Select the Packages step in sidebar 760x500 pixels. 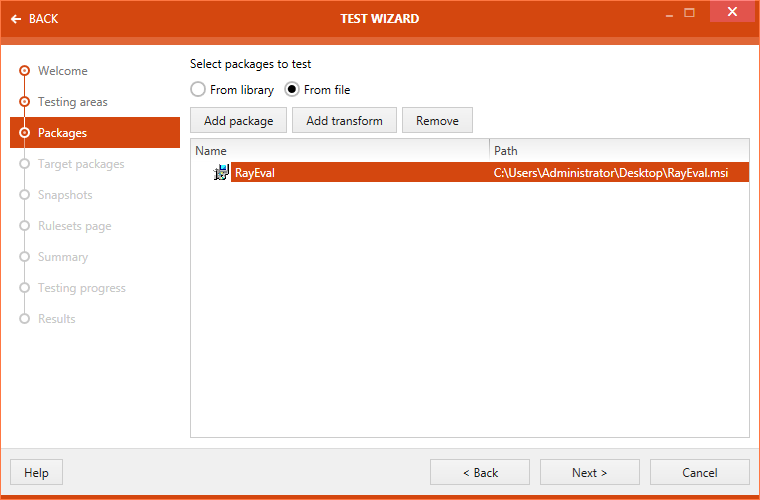pos(95,132)
